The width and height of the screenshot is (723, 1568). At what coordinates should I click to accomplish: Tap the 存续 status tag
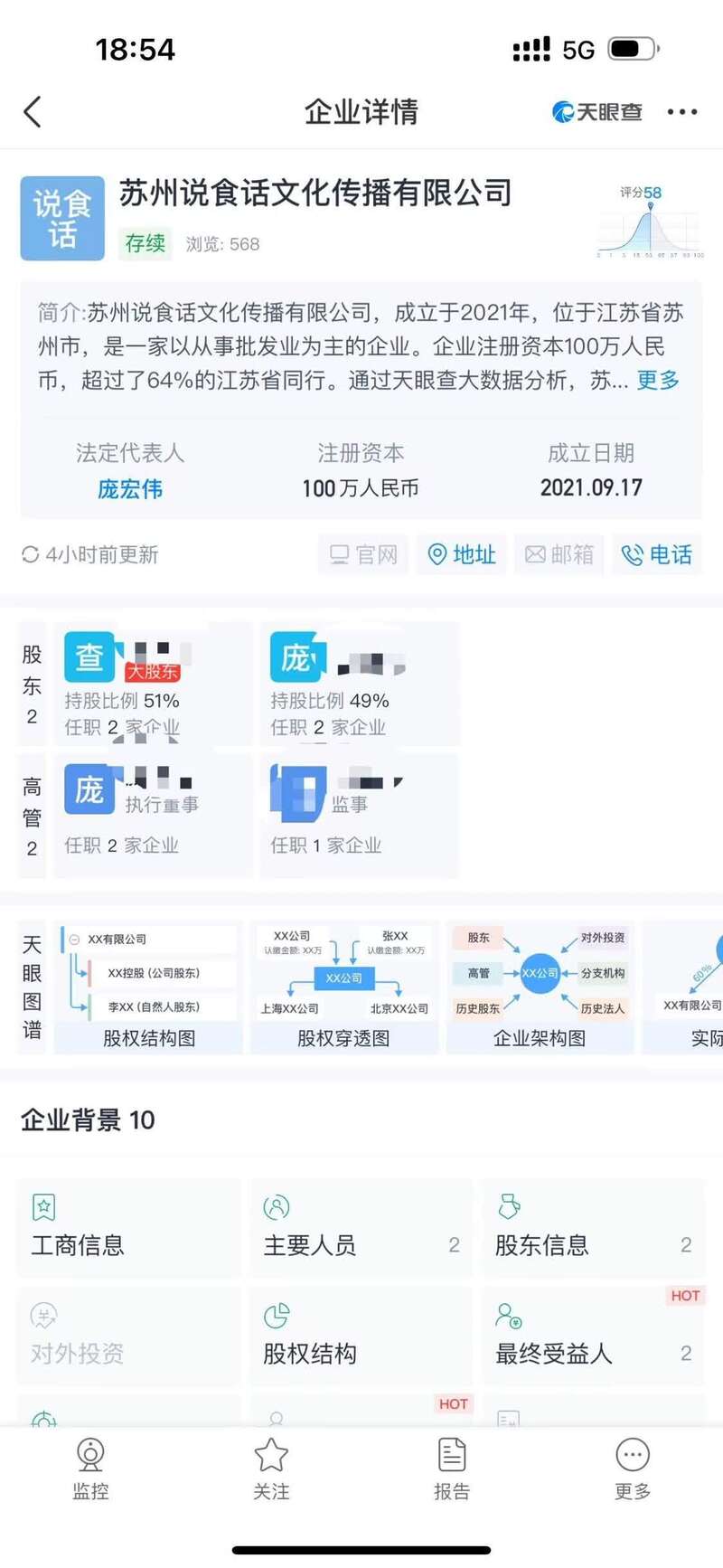coord(146,244)
